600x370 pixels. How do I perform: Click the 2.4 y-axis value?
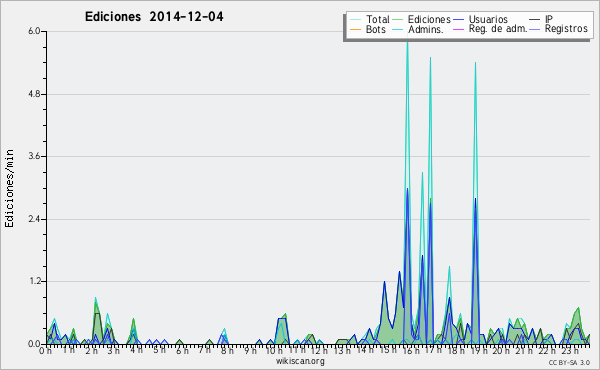click(34, 219)
